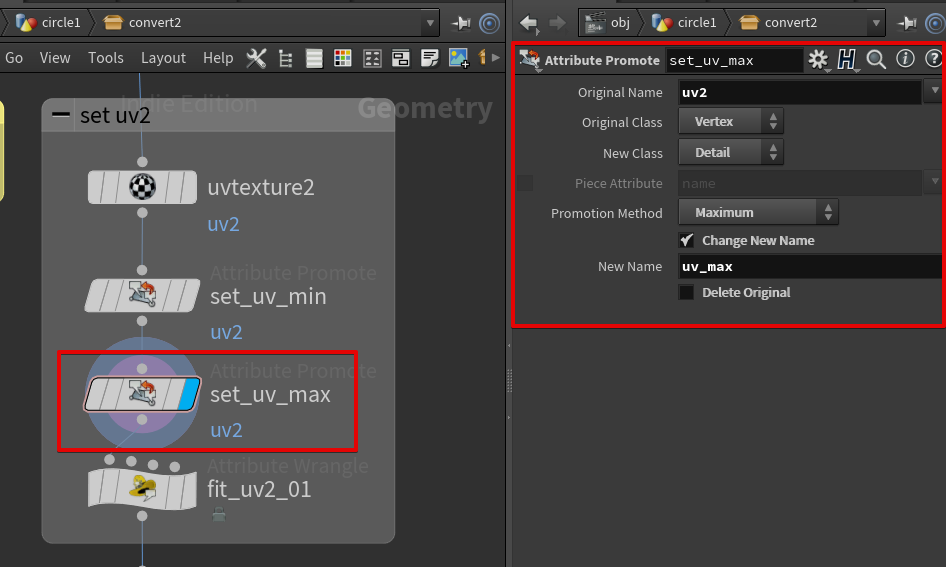Switch network to list mode icon
951x567 pixels.
(314, 58)
